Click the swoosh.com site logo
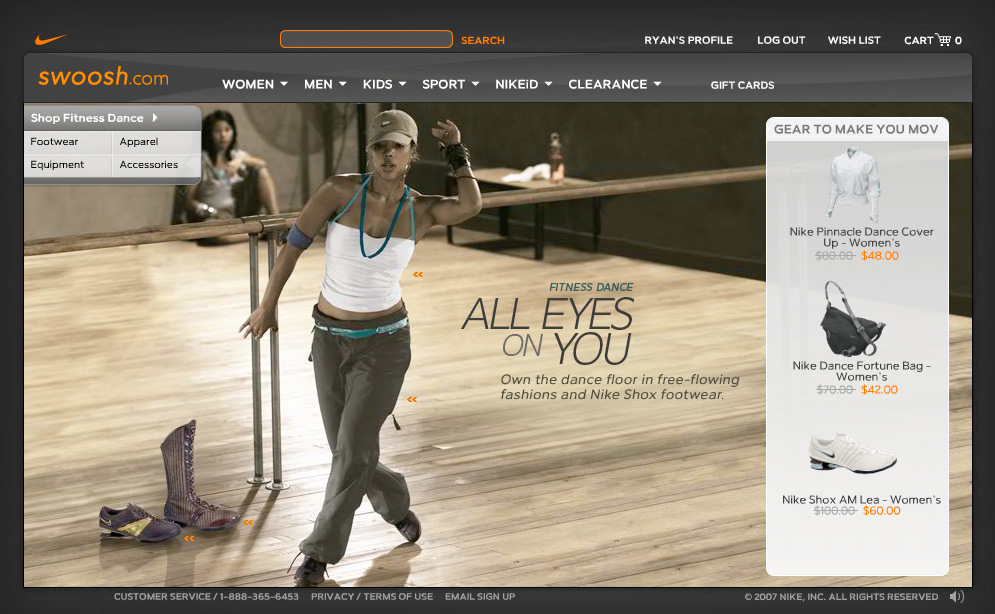This screenshot has width=995, height=614. 103,77
